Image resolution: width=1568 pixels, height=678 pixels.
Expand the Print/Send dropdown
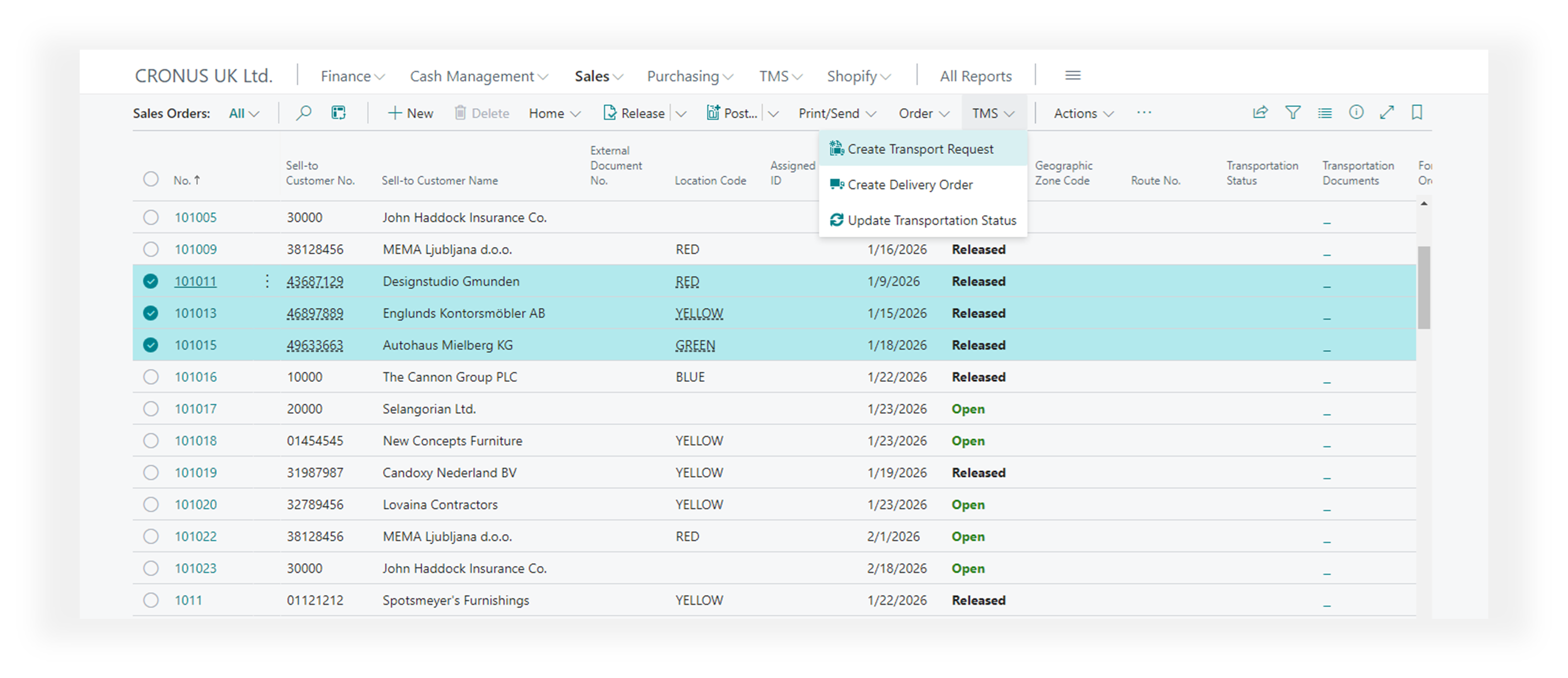pos(837,113)
